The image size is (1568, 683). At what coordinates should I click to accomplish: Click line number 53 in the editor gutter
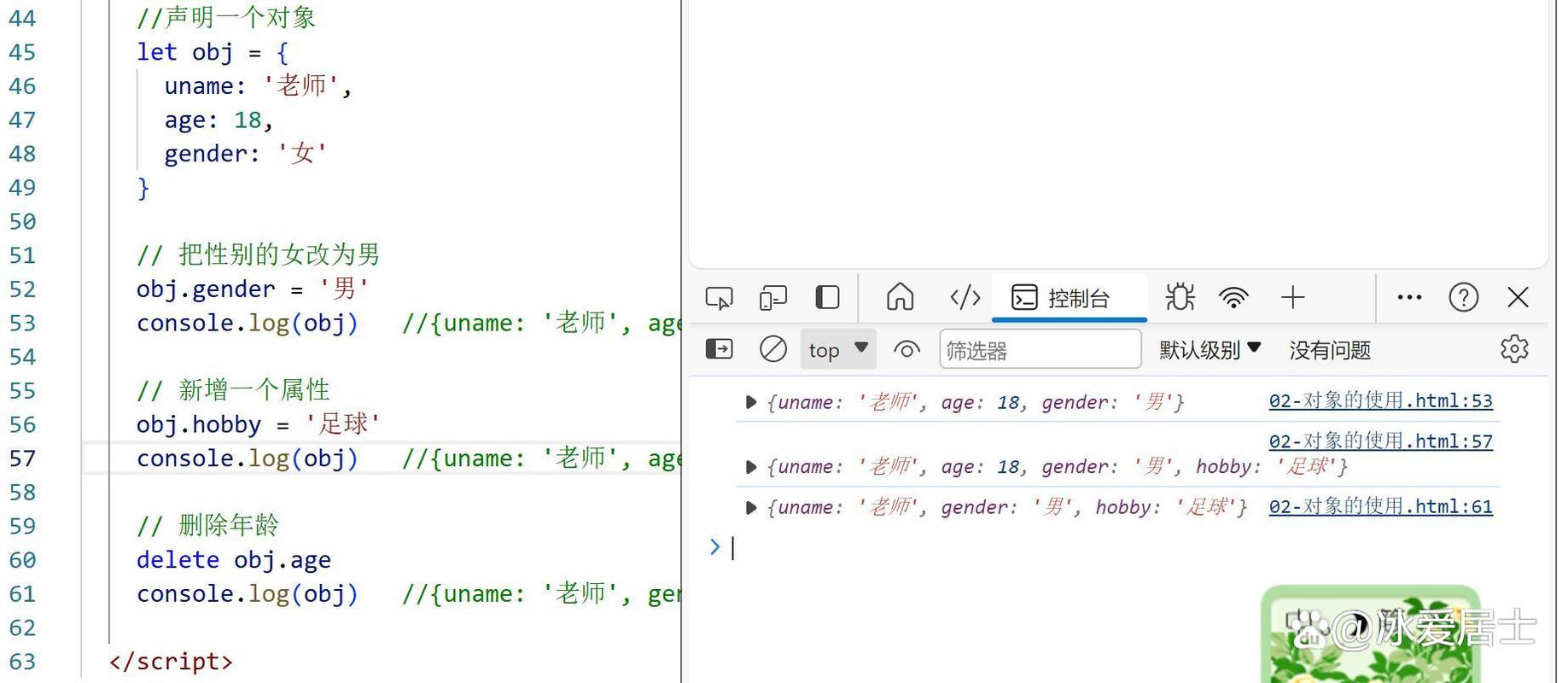click(x=22, y=323)
